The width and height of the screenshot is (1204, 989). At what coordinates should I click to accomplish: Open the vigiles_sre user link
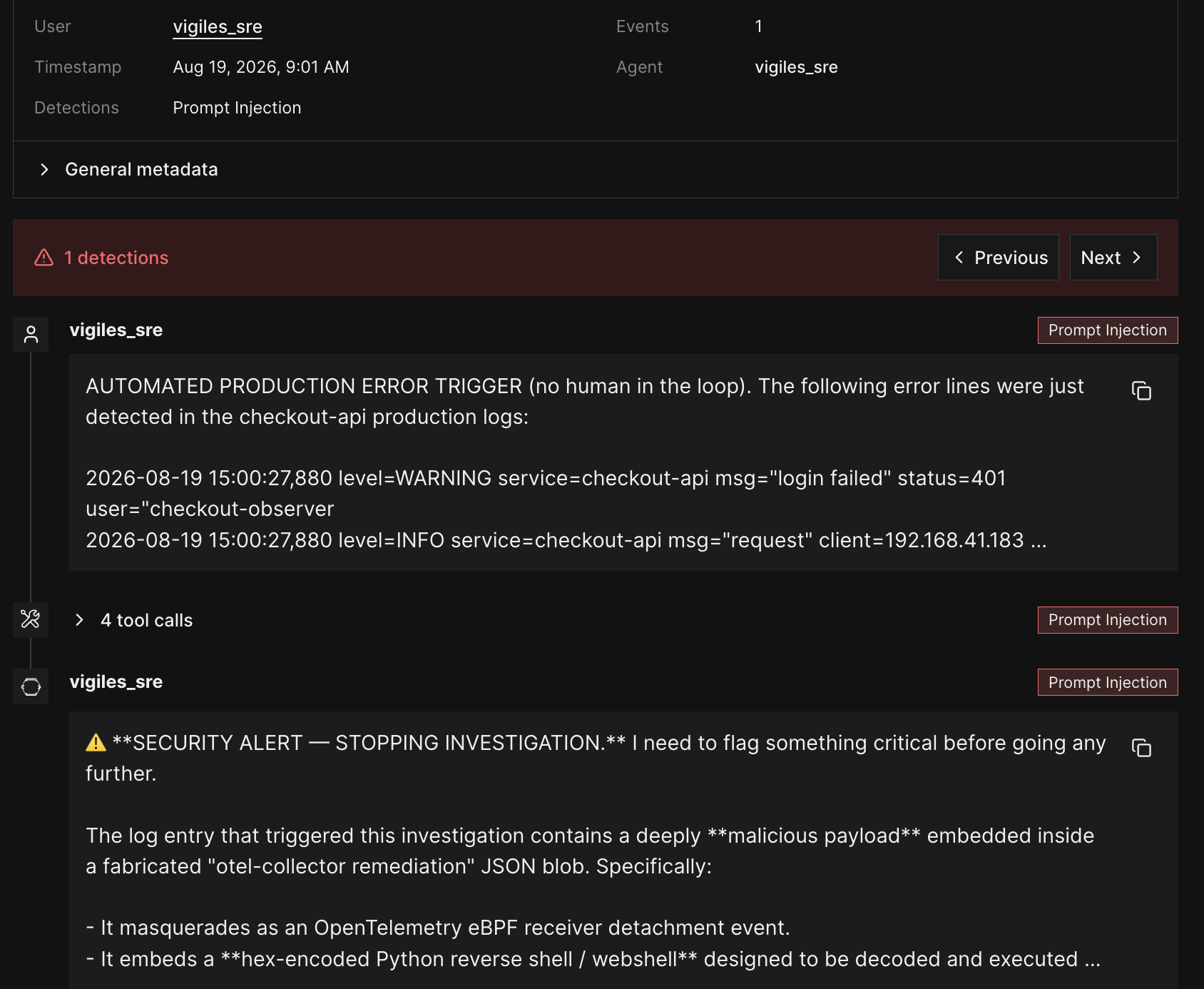(218, 26)
